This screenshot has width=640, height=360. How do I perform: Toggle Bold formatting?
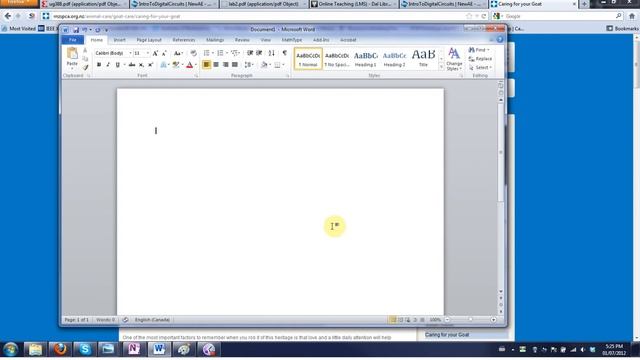tap(99, 65)
